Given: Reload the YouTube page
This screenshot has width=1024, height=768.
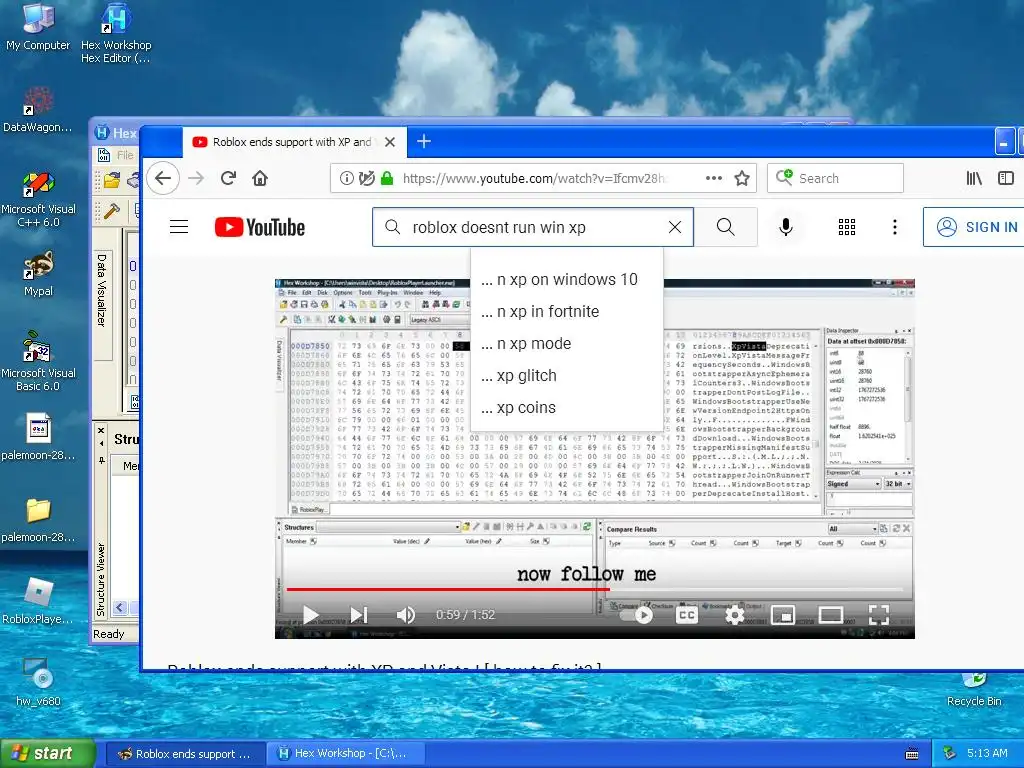Looking at the screenshot, I should 228,178.
